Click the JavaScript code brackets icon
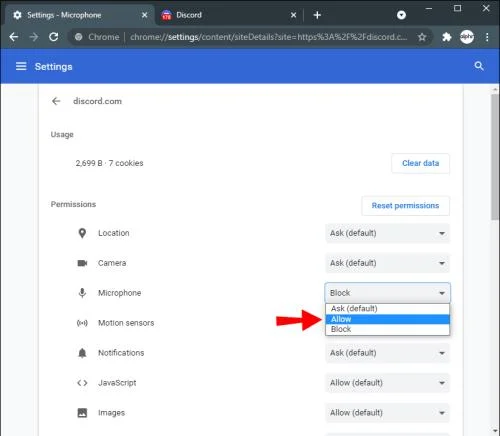Image resolution: width=500 pixels, height=436 pixels. click(x=82, y=383)
